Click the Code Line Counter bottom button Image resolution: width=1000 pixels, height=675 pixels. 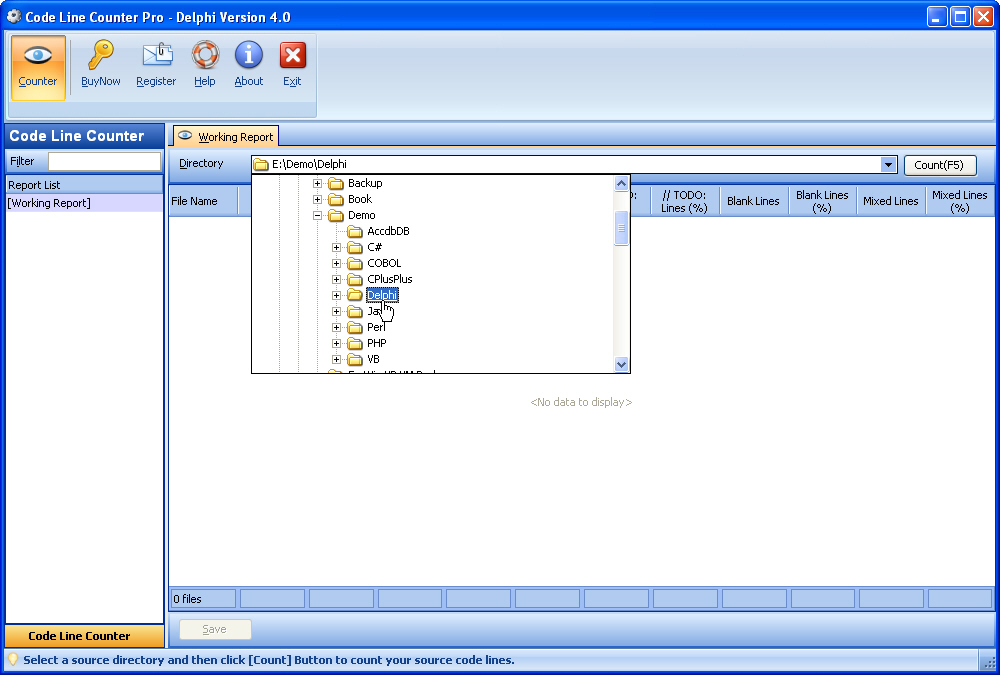point(84,636)
